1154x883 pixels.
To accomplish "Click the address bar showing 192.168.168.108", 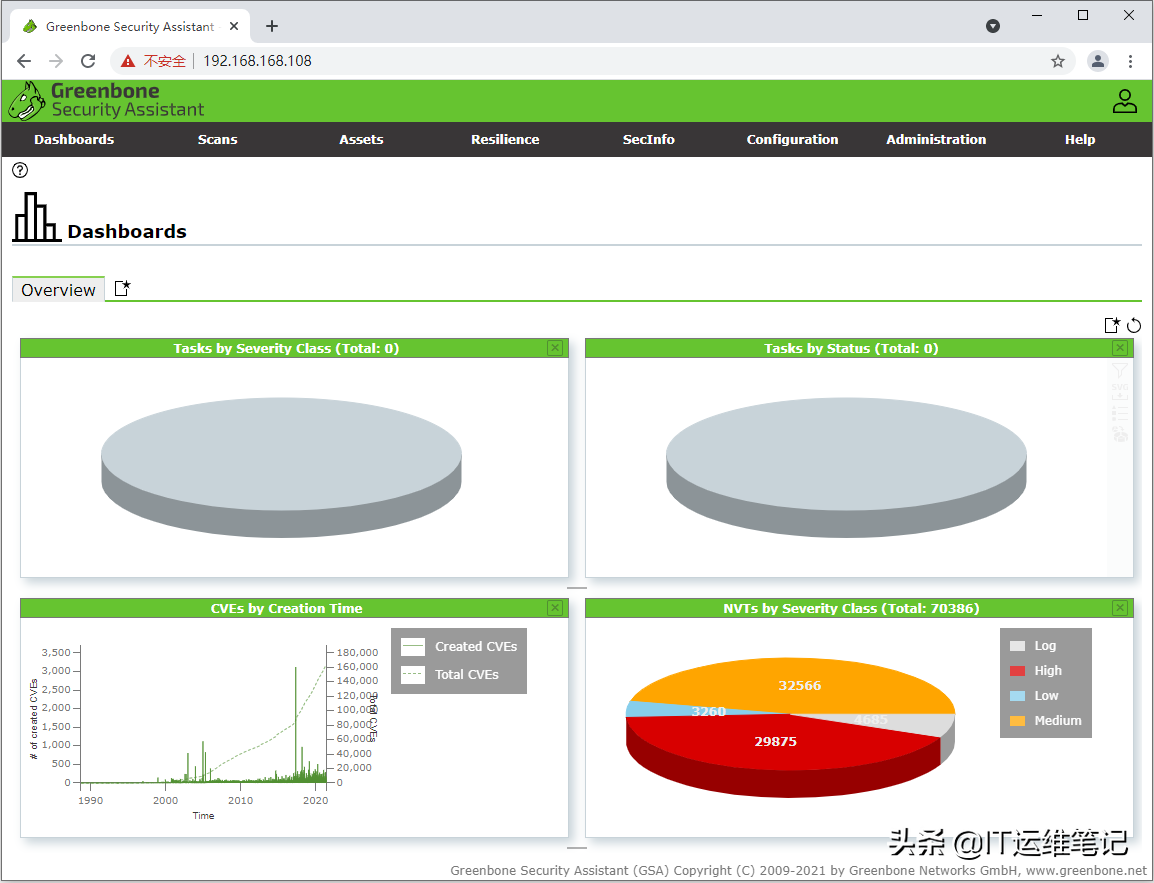I will point(257,60).
